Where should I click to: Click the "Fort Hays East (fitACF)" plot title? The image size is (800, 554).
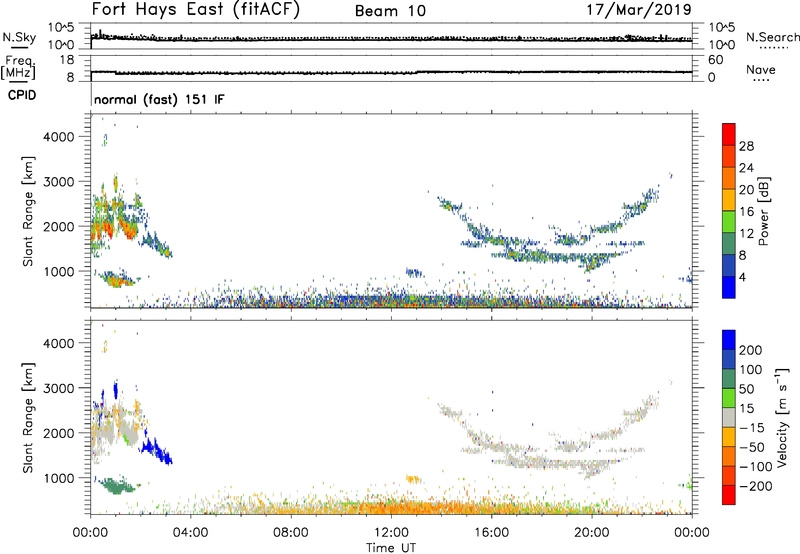[196, 10]
